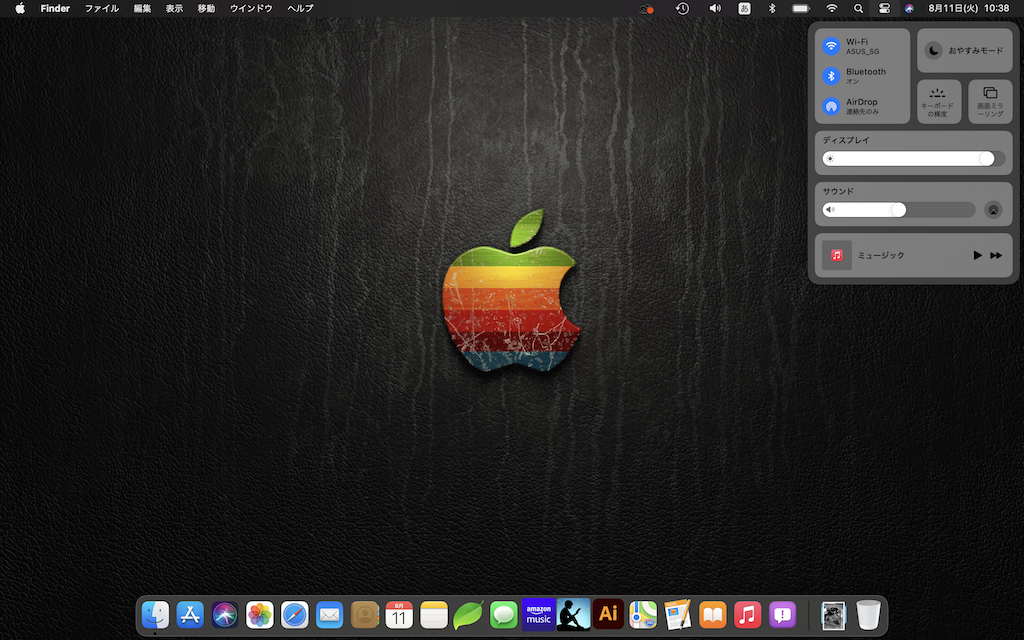Open the 編集 menu
Viewport: 1024px width, 640px height.
coord(142,8)
